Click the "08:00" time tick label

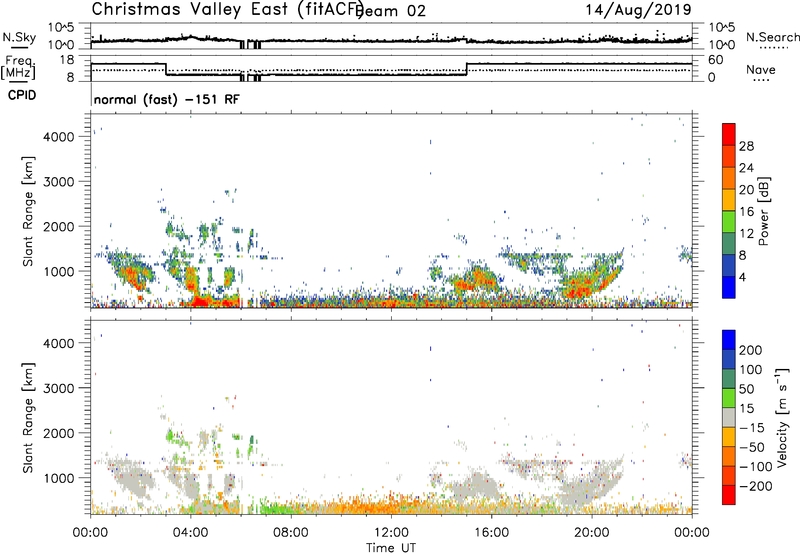291,533
